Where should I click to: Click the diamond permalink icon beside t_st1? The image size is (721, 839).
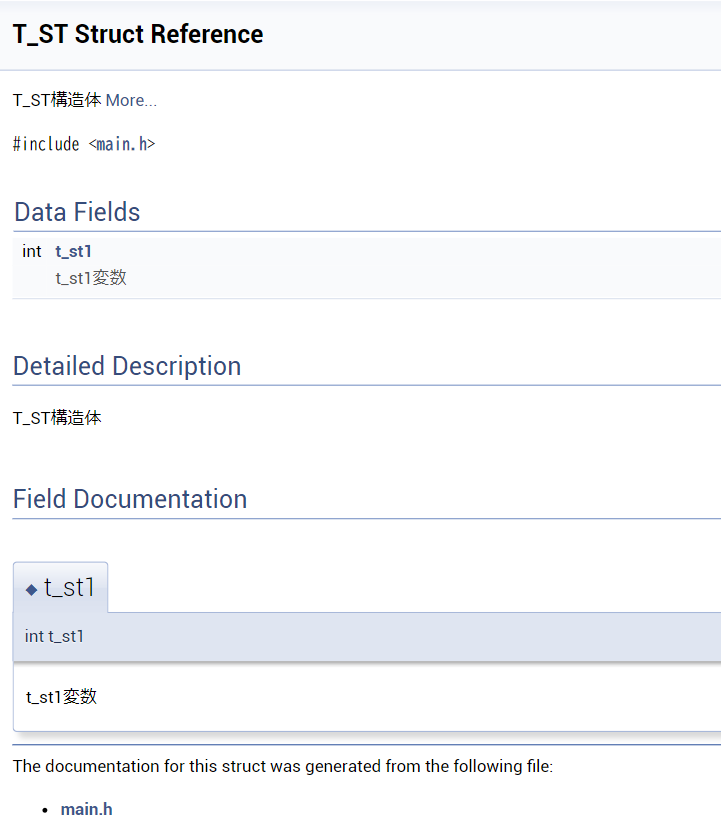(x=32, y=590)
